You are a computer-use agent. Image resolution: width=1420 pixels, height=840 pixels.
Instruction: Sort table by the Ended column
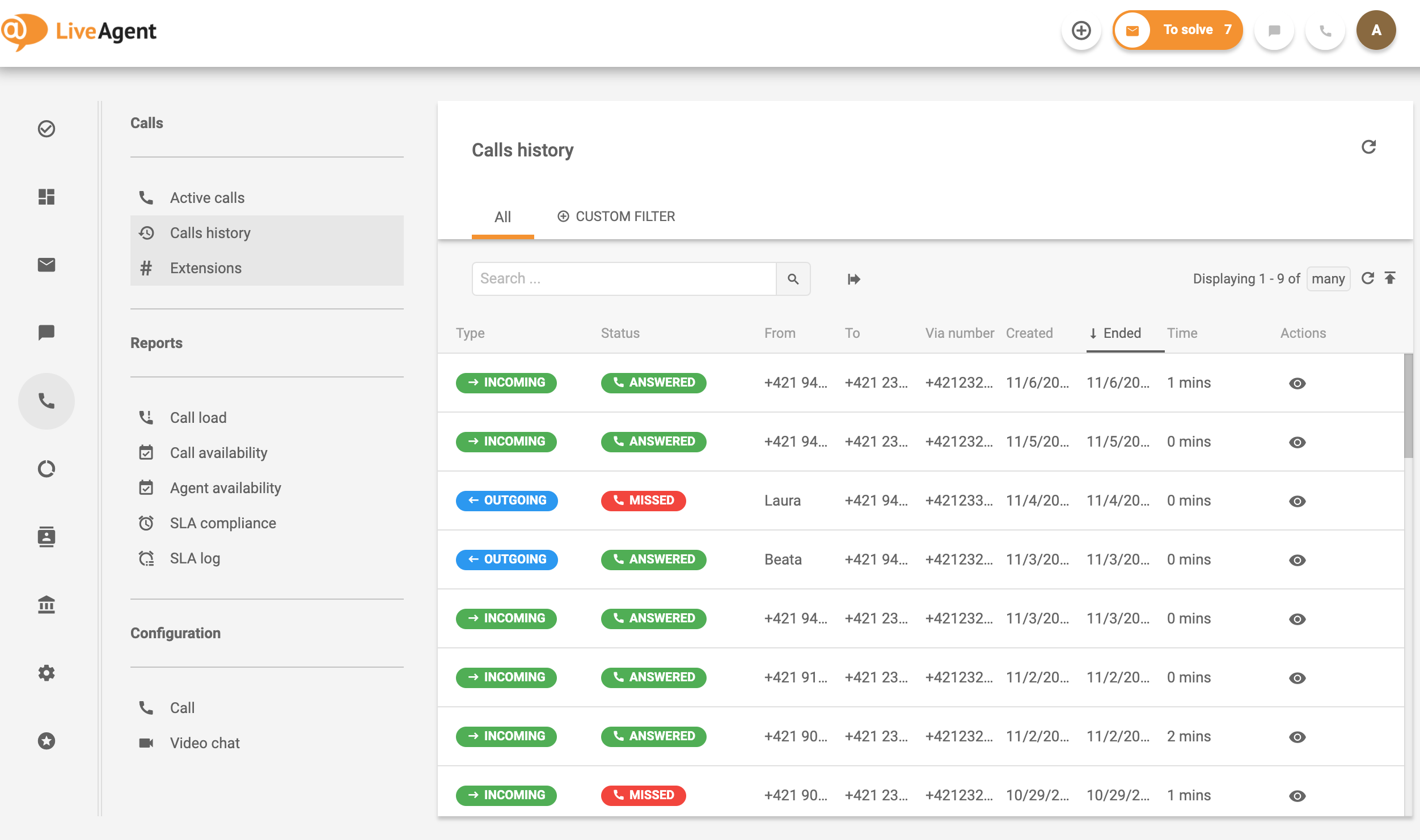1121,333
